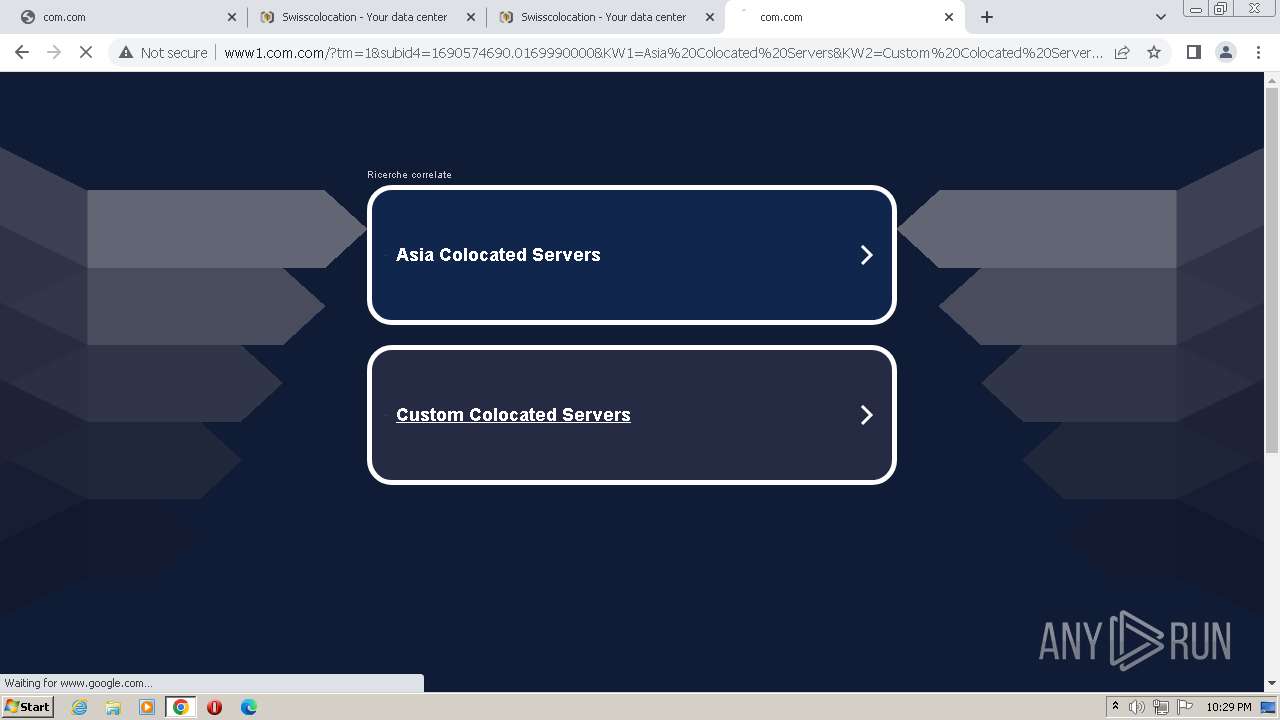This screenshot has height=720, width=1280.
Task: Open a new browser tab
Action: [987, 17]
